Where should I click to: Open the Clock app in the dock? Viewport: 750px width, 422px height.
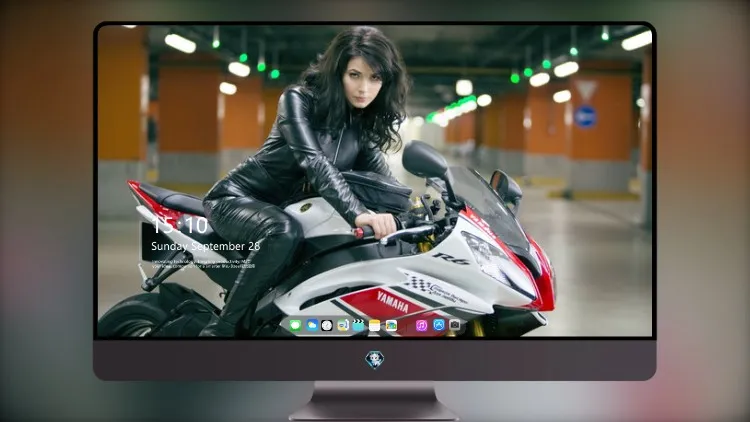pyautogui.click(x=327, y=325)
